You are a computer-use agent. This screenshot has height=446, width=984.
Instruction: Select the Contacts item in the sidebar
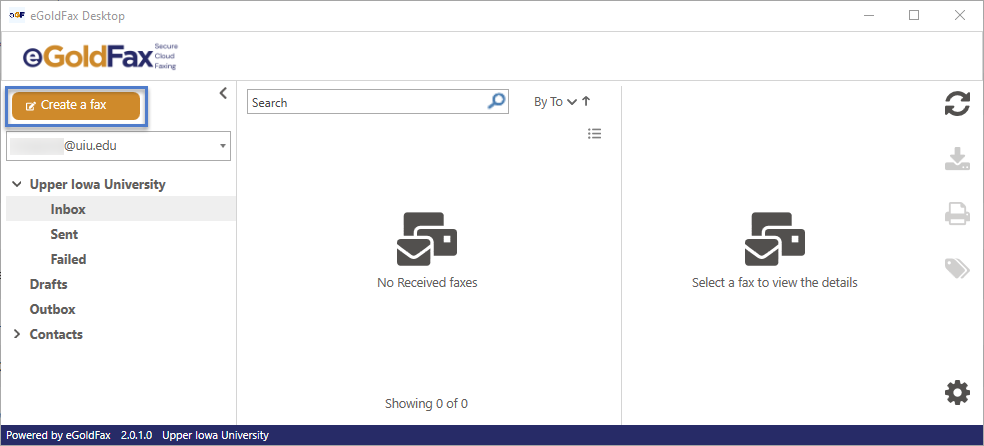click(x=56, y=334)
